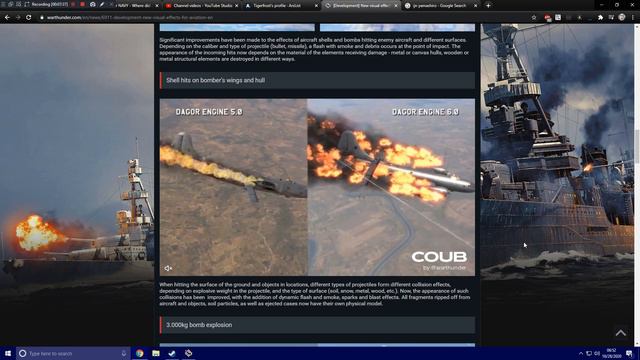The image size is (640, 360).
Task: Open the Chrome three-dot menu
Action: (633, 18)
